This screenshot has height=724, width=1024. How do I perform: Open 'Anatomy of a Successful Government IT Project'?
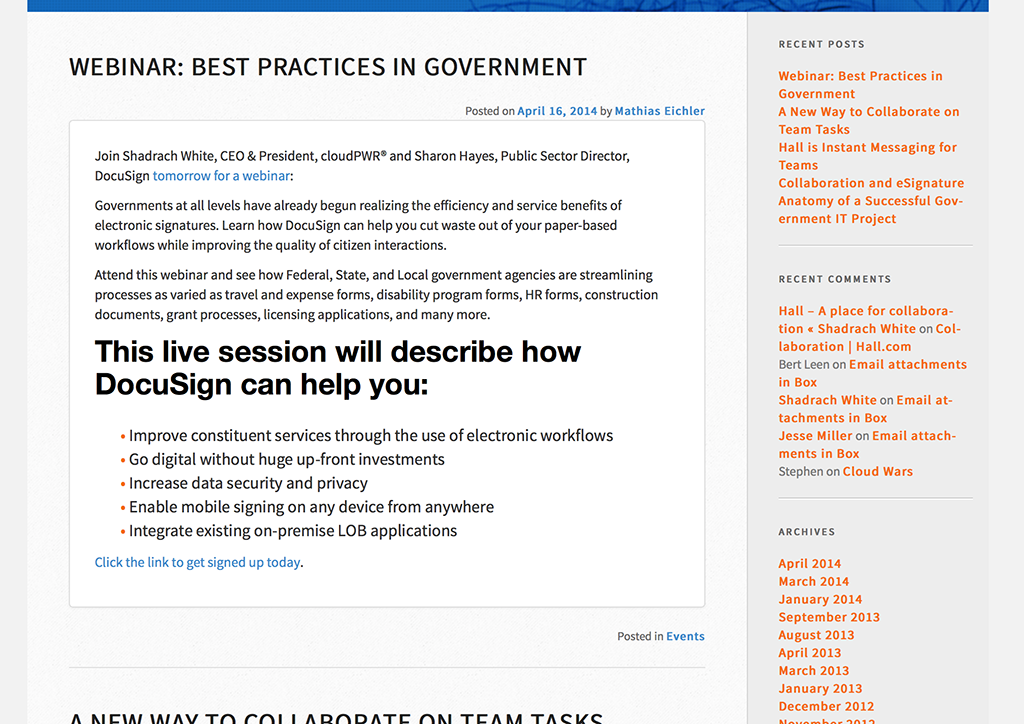point(871,210)
